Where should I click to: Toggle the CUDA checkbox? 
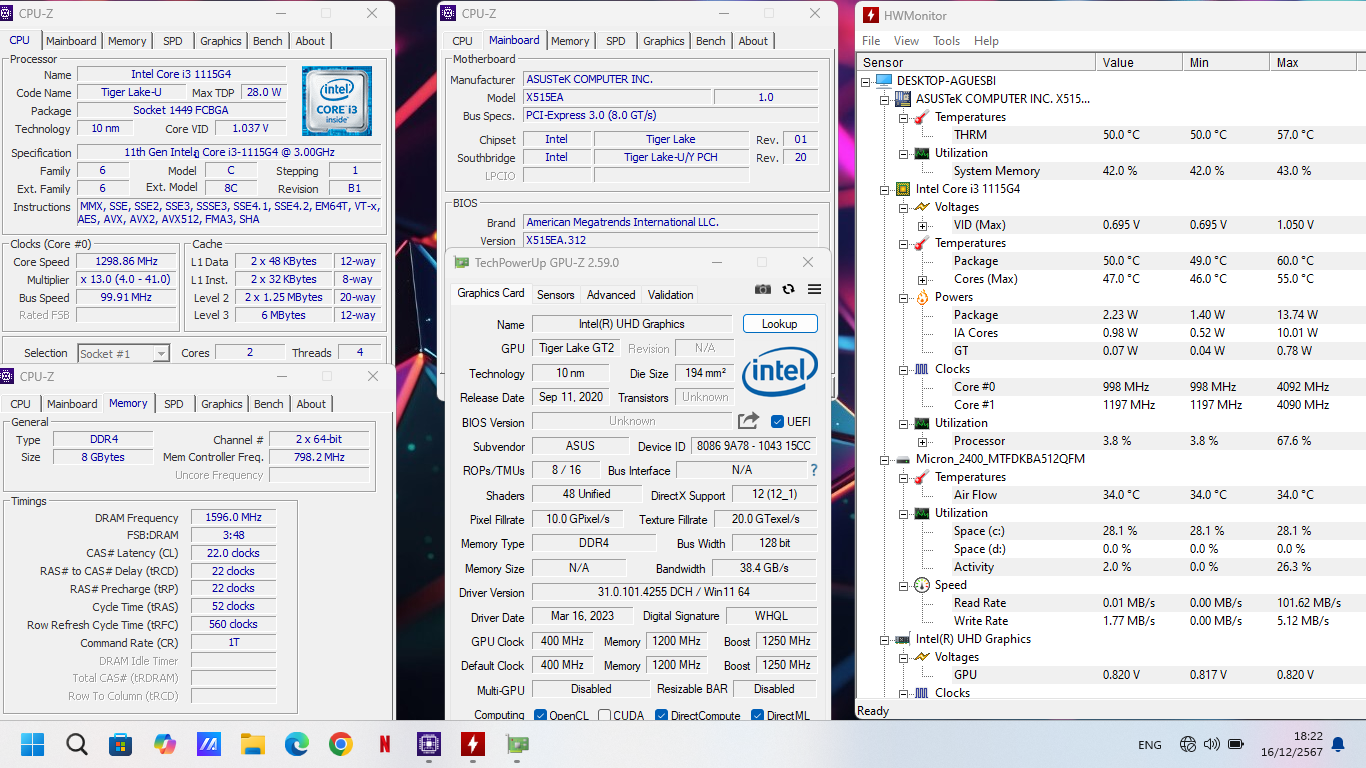(x=603, y=715)
